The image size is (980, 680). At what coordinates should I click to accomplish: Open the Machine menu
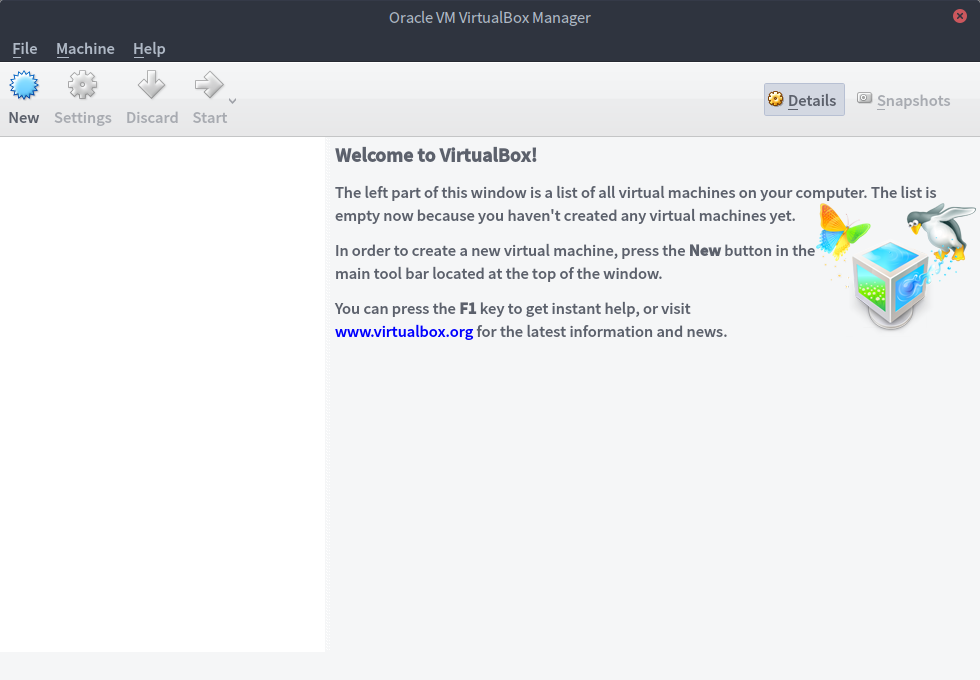pyautogui.click(x=85, y=49)
